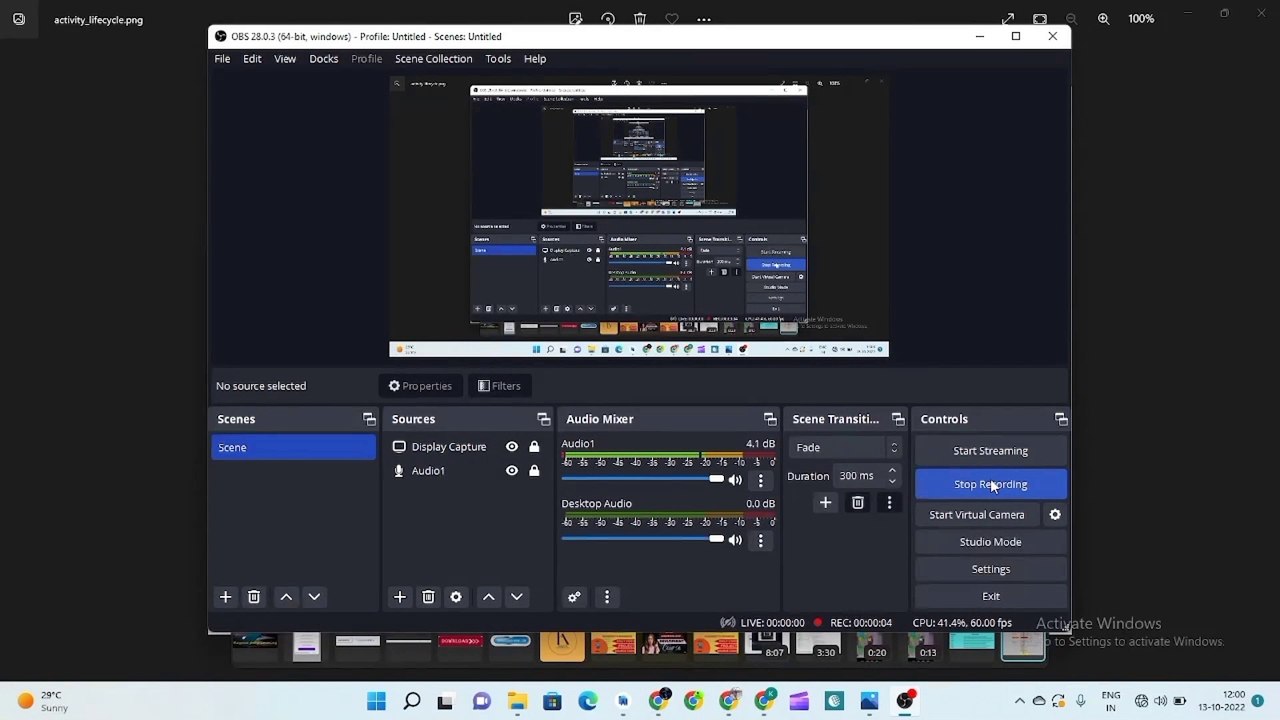Open the Help menu
The height and width of the screenshot is (720, 1280).
tap(535, 59)
